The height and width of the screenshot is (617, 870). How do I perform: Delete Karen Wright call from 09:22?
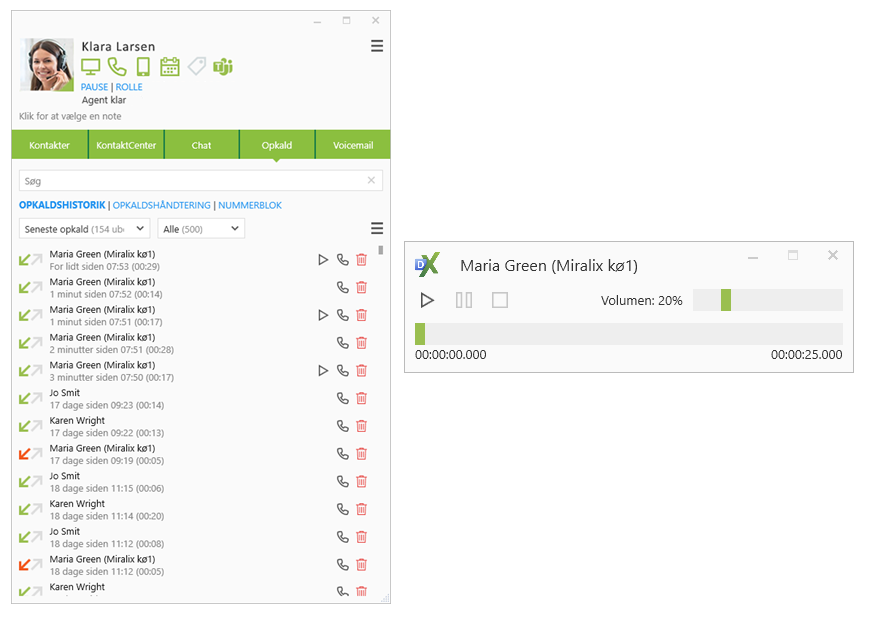coord(362,426)
